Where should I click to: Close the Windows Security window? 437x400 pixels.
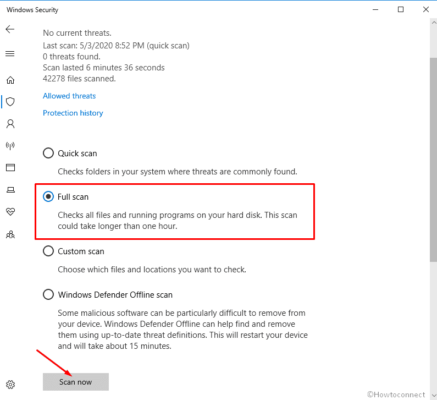coord(426,9)
